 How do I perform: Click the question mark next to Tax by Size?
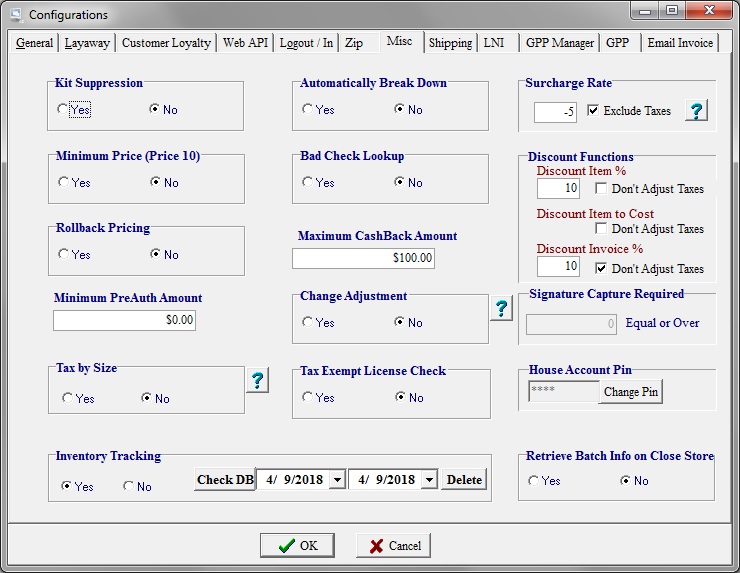coord(257,380)
